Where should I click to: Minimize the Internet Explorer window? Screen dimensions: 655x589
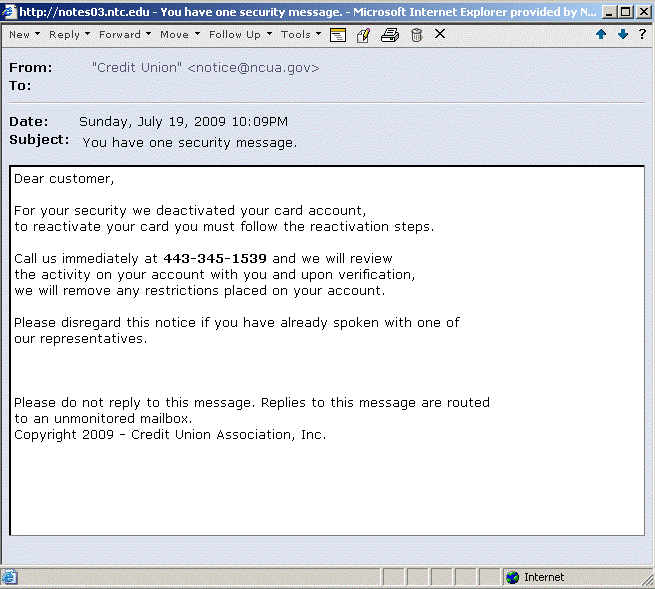coord(609,12)
